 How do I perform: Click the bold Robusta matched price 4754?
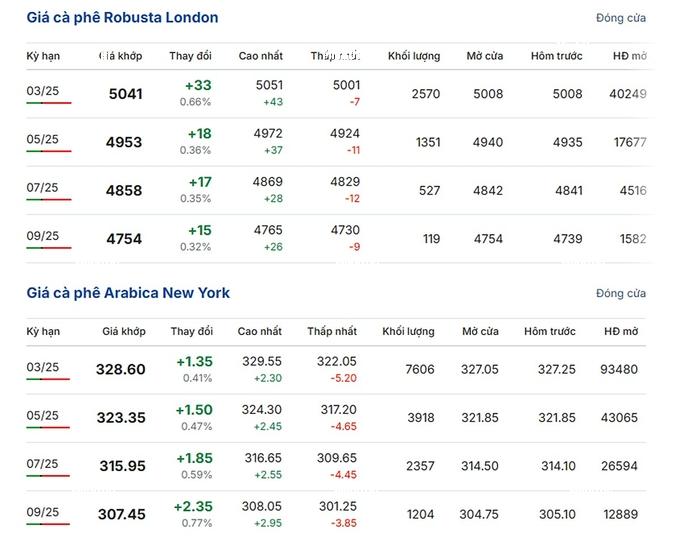[124, 239]
